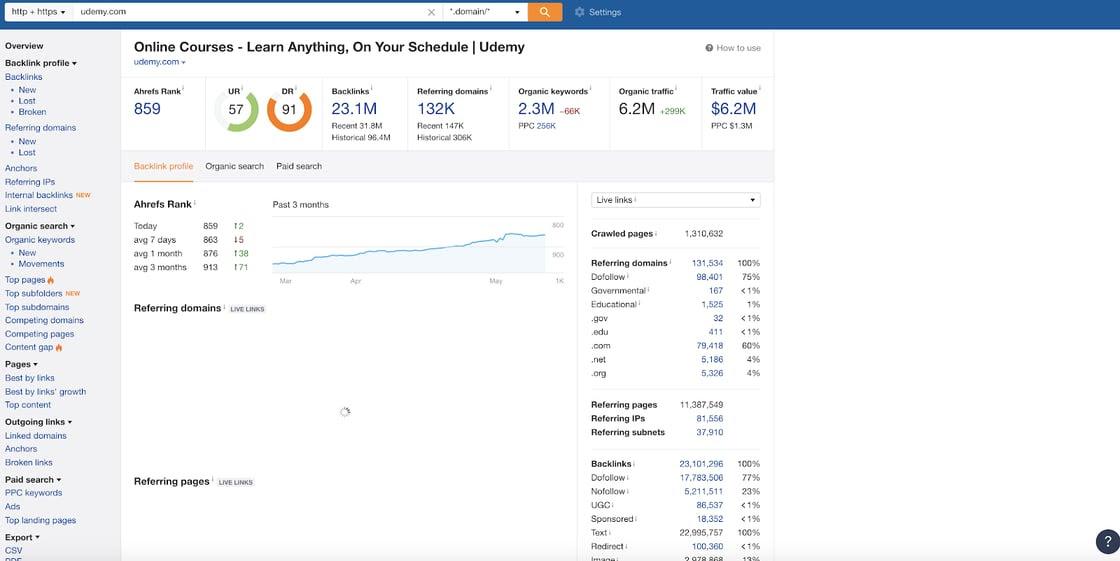Open Ads under Paid search
The height and width of the screenshot is (561, 1120).
[13, 507]
